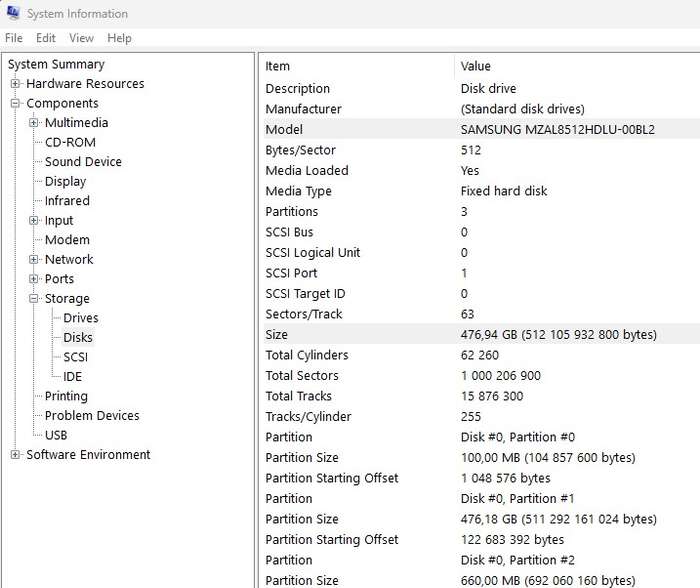Click the 1 048 576 bytes offset value
The width and height of the screenshot is (700, 588).
point(505,478)
